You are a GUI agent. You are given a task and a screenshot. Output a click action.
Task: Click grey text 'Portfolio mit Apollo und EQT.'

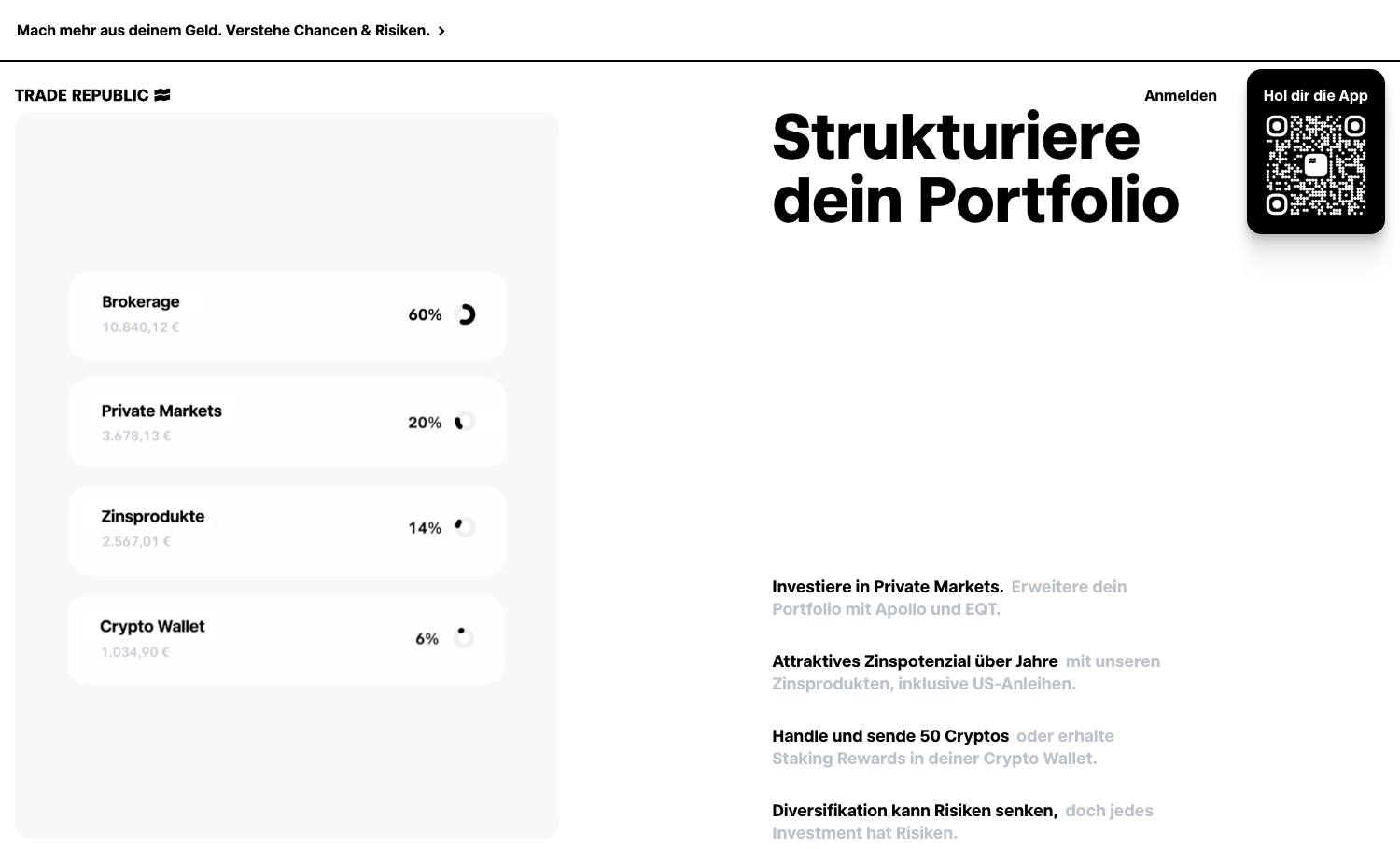pos(886,609)
